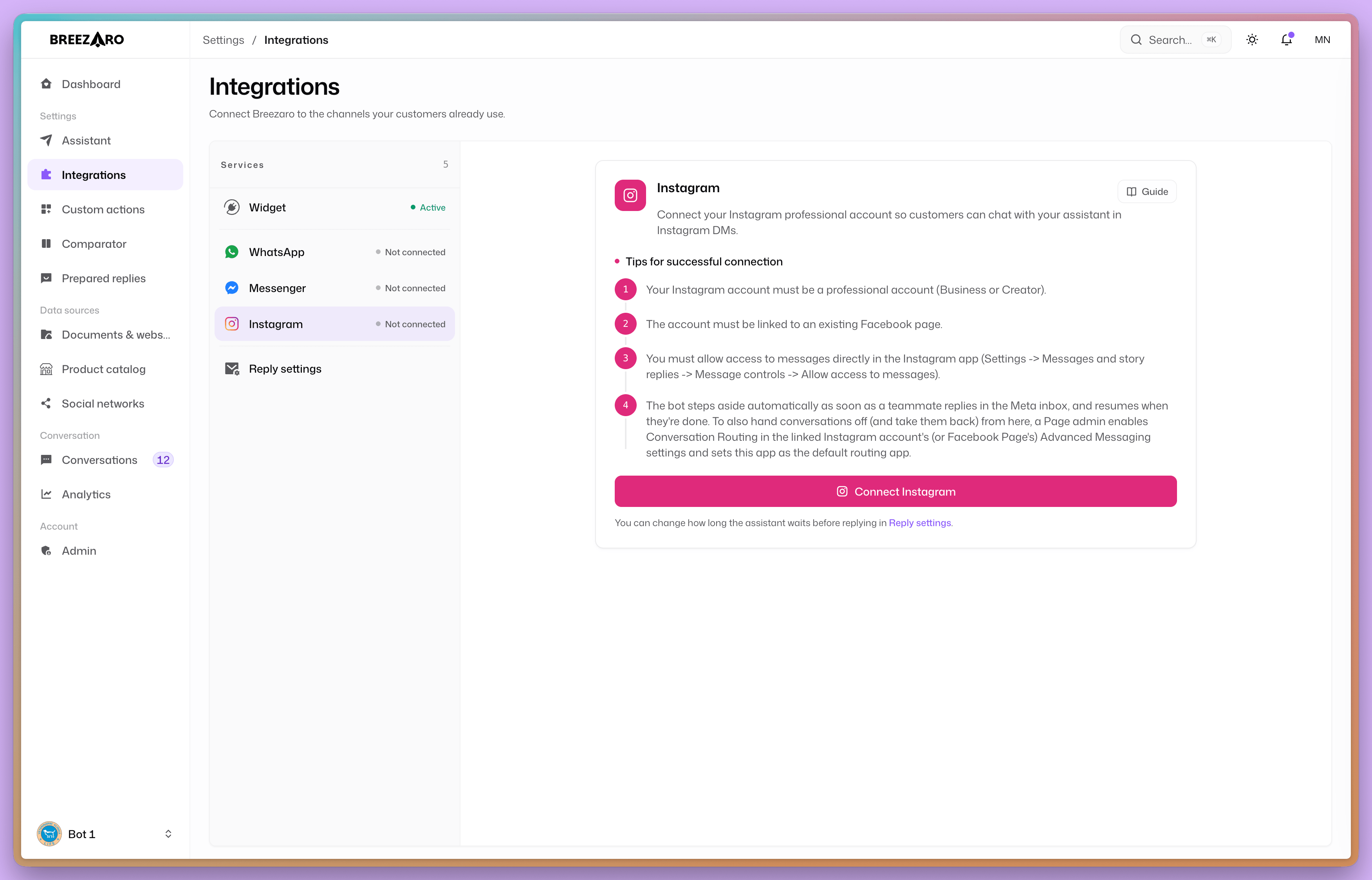Click the Connect Instagram button

[x=895, y=491]
